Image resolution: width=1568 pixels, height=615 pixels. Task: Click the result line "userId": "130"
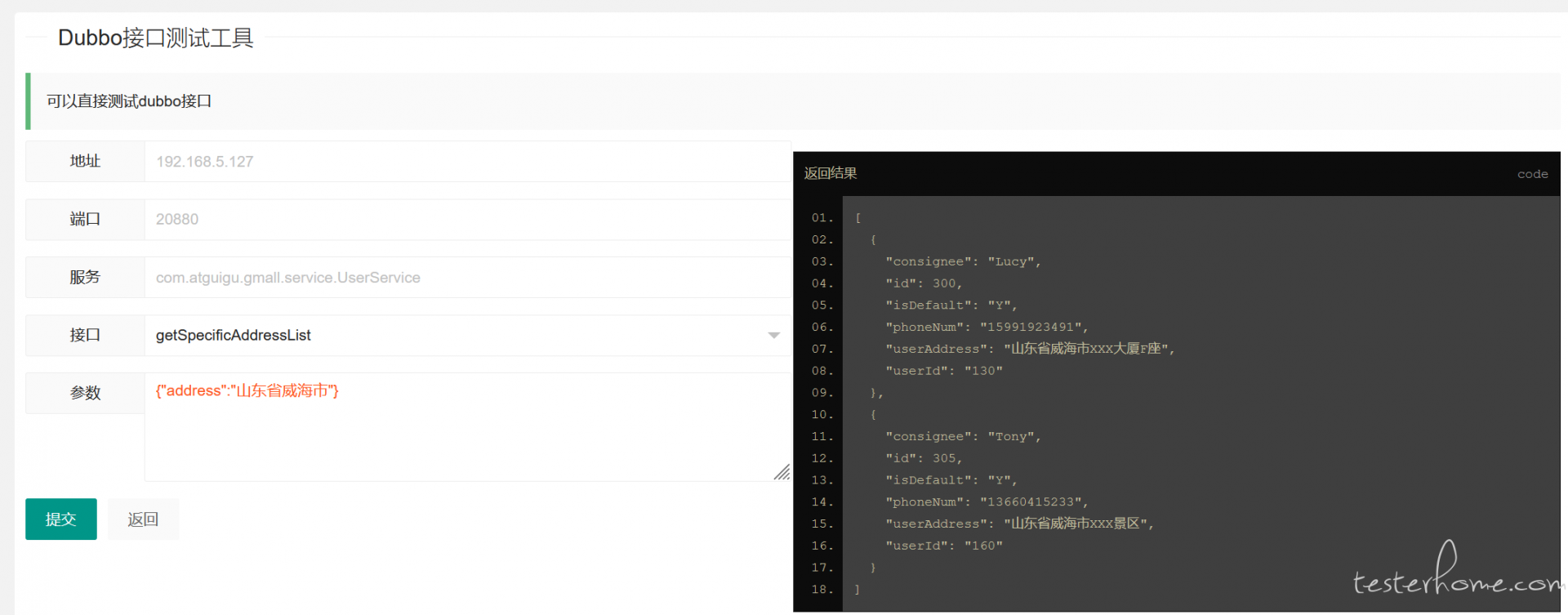point(944,371)
